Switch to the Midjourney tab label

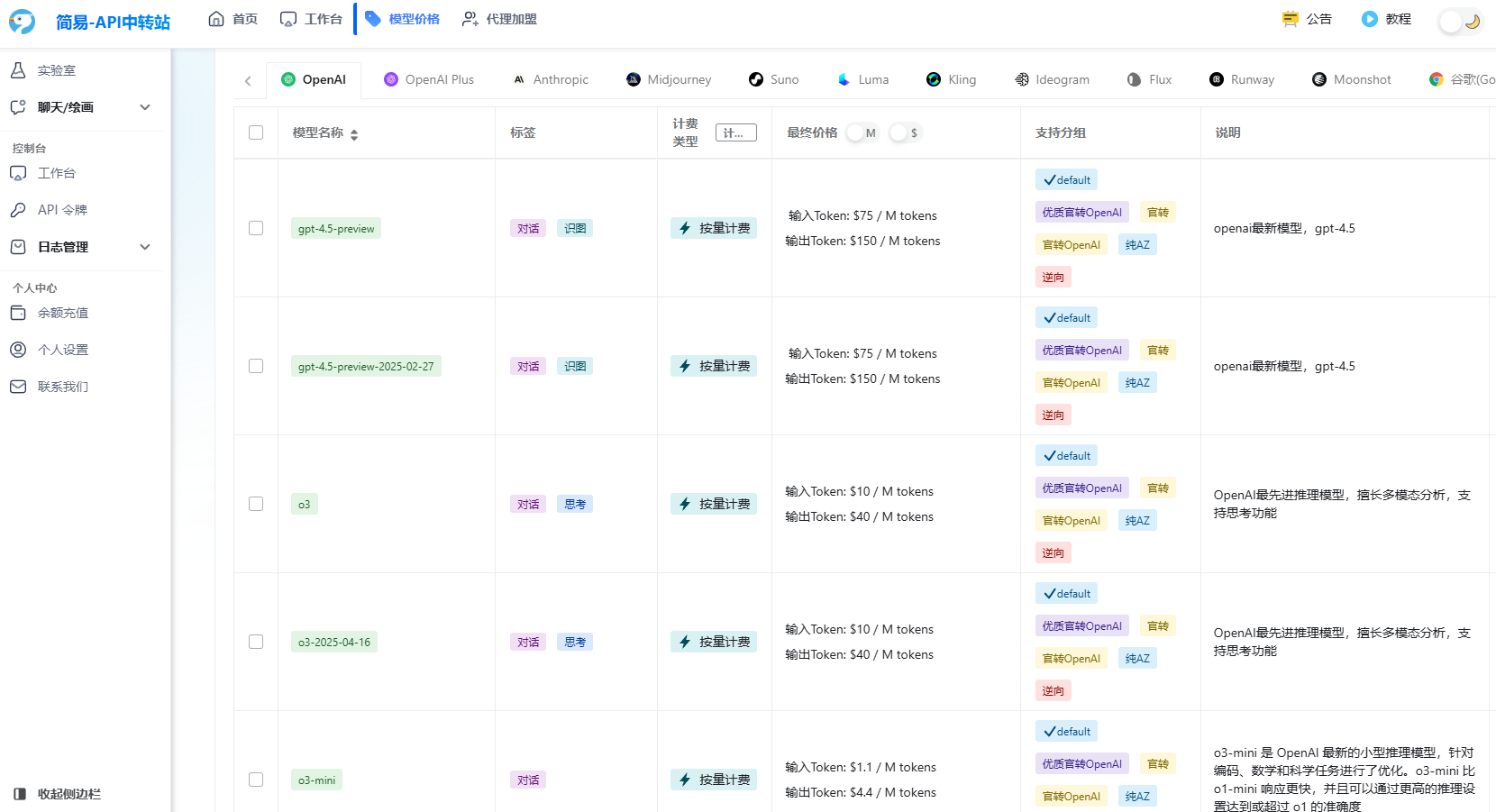pyautogui.click(x=680, y=79)
